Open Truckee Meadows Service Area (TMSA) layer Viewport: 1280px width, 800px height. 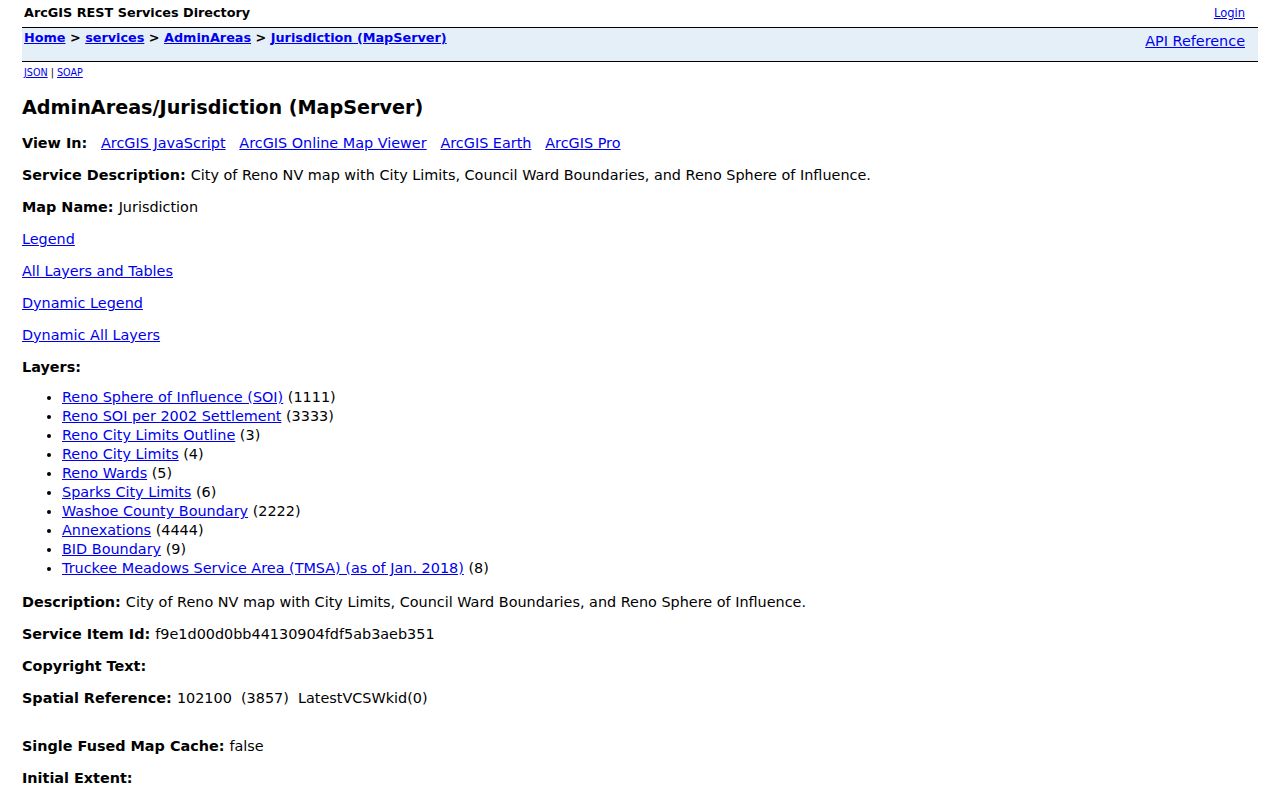263,568
